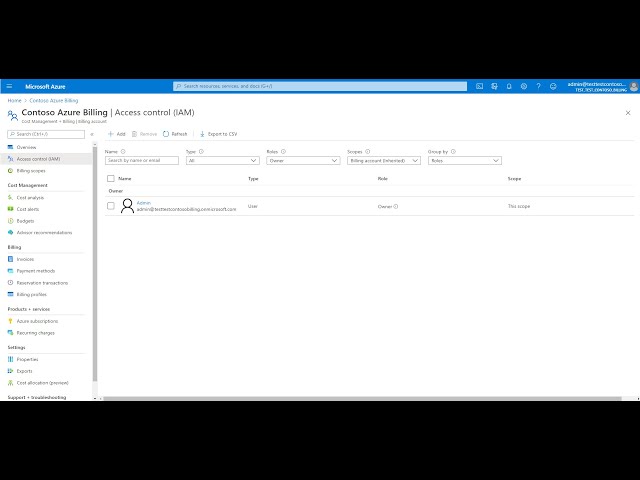Show the notifications bell

(x=509, y=86)
